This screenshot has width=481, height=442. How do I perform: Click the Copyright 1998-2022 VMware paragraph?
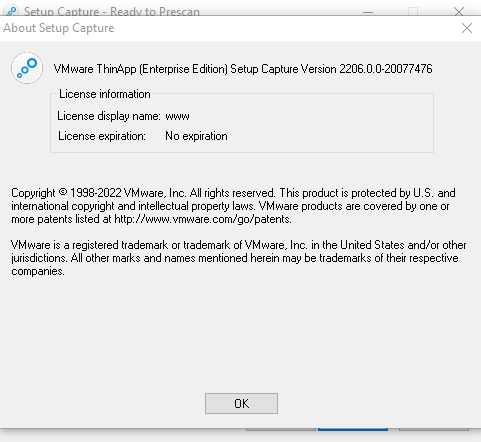point(233,206)
